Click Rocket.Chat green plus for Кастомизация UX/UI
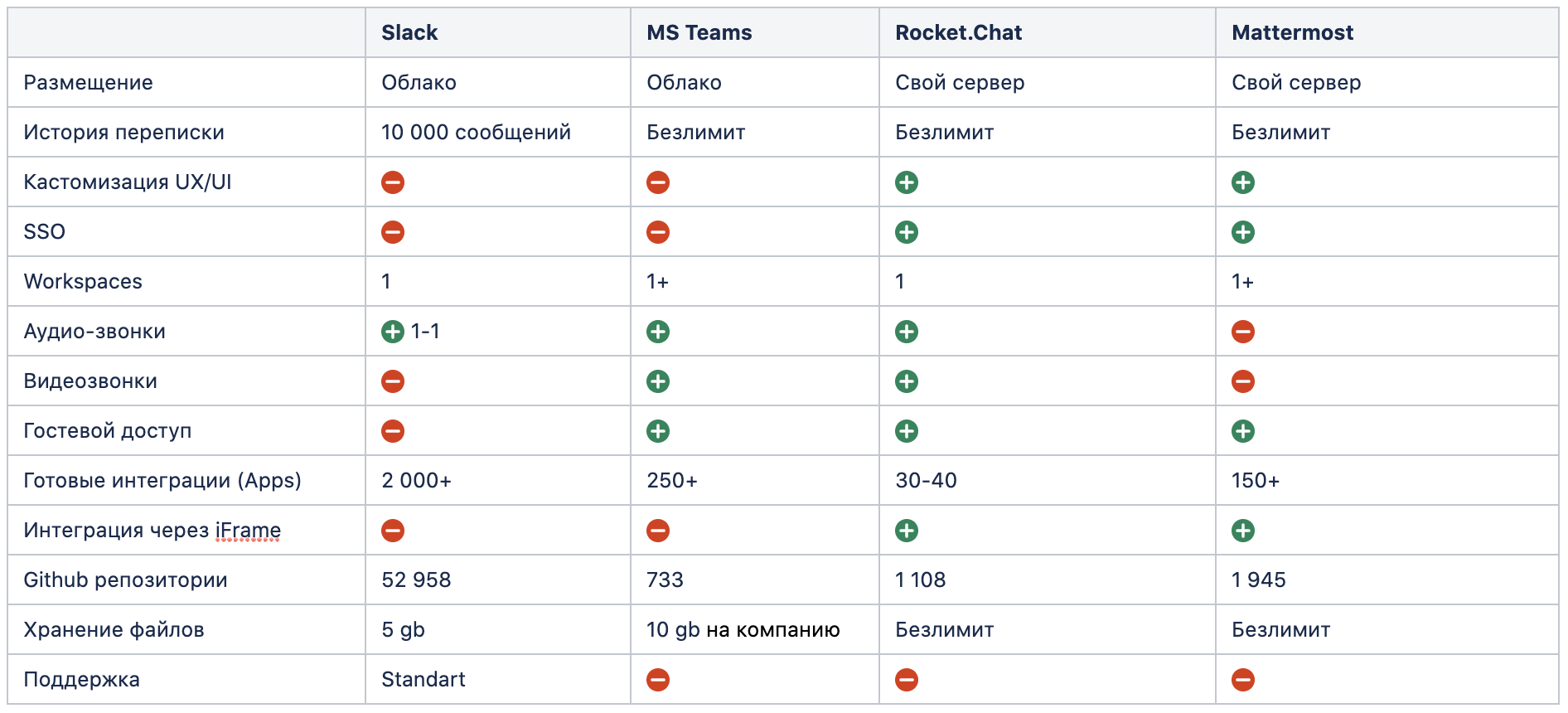Screen dimensions: 1568x713 tap(907, 182)
